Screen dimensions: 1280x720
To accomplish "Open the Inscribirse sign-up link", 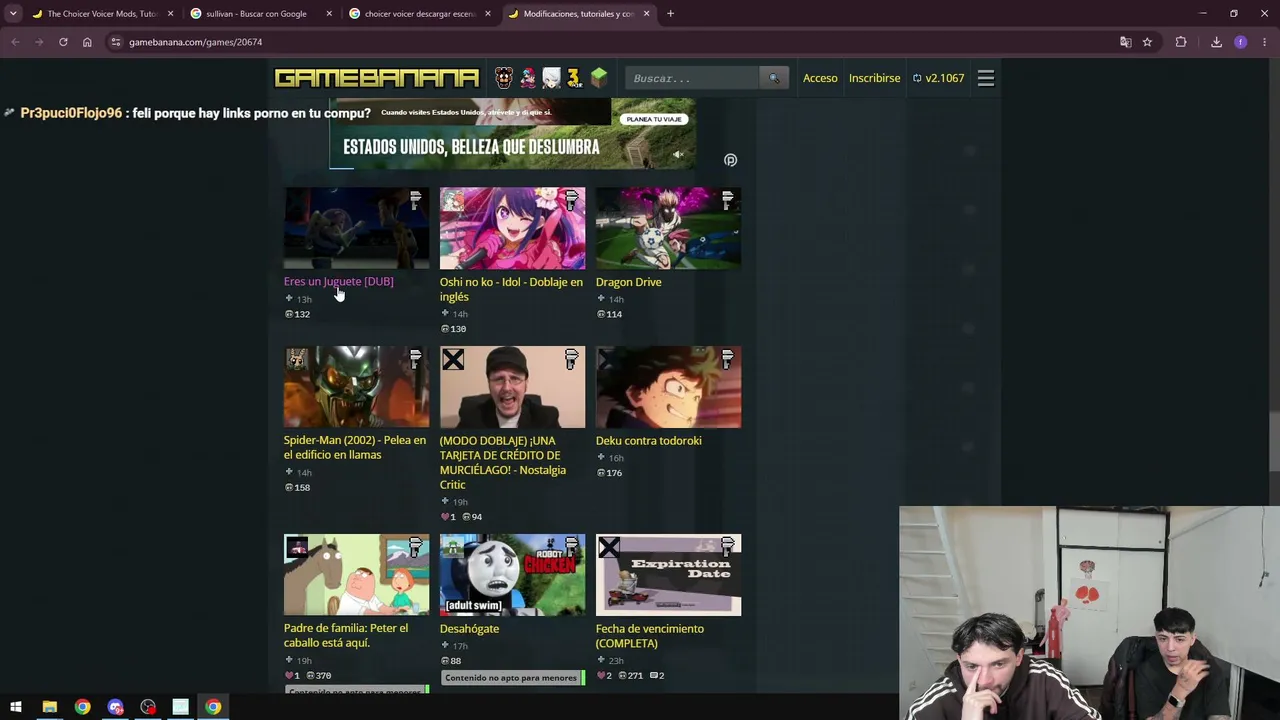I will coord(874,78).
